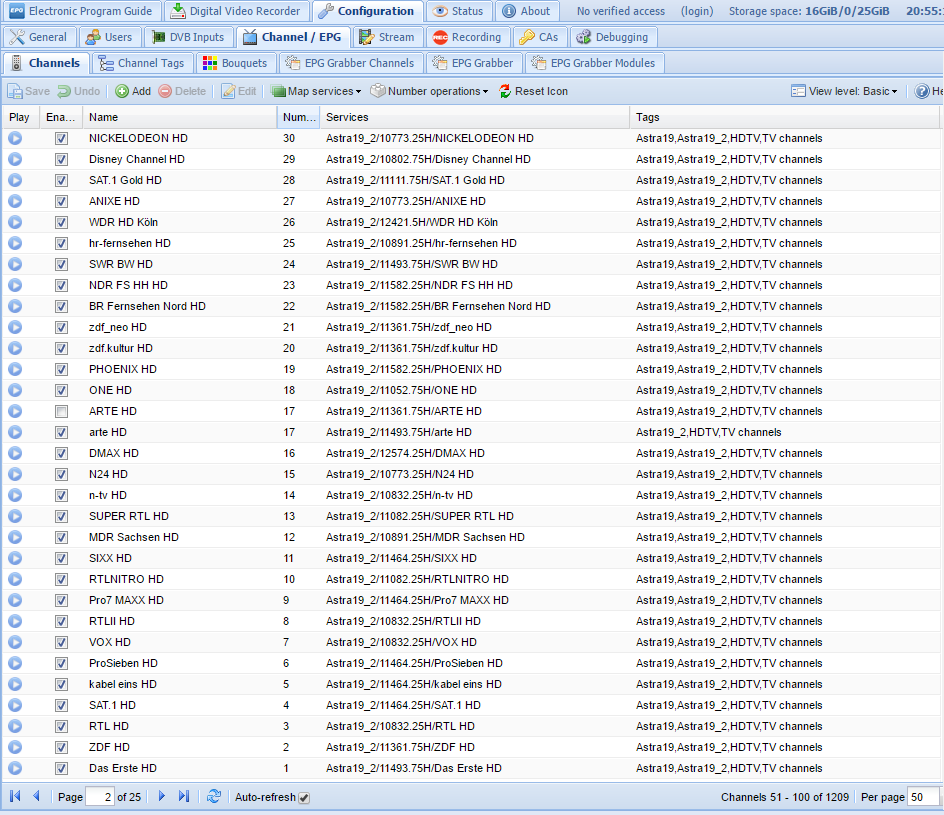Add a new channel

133,91
